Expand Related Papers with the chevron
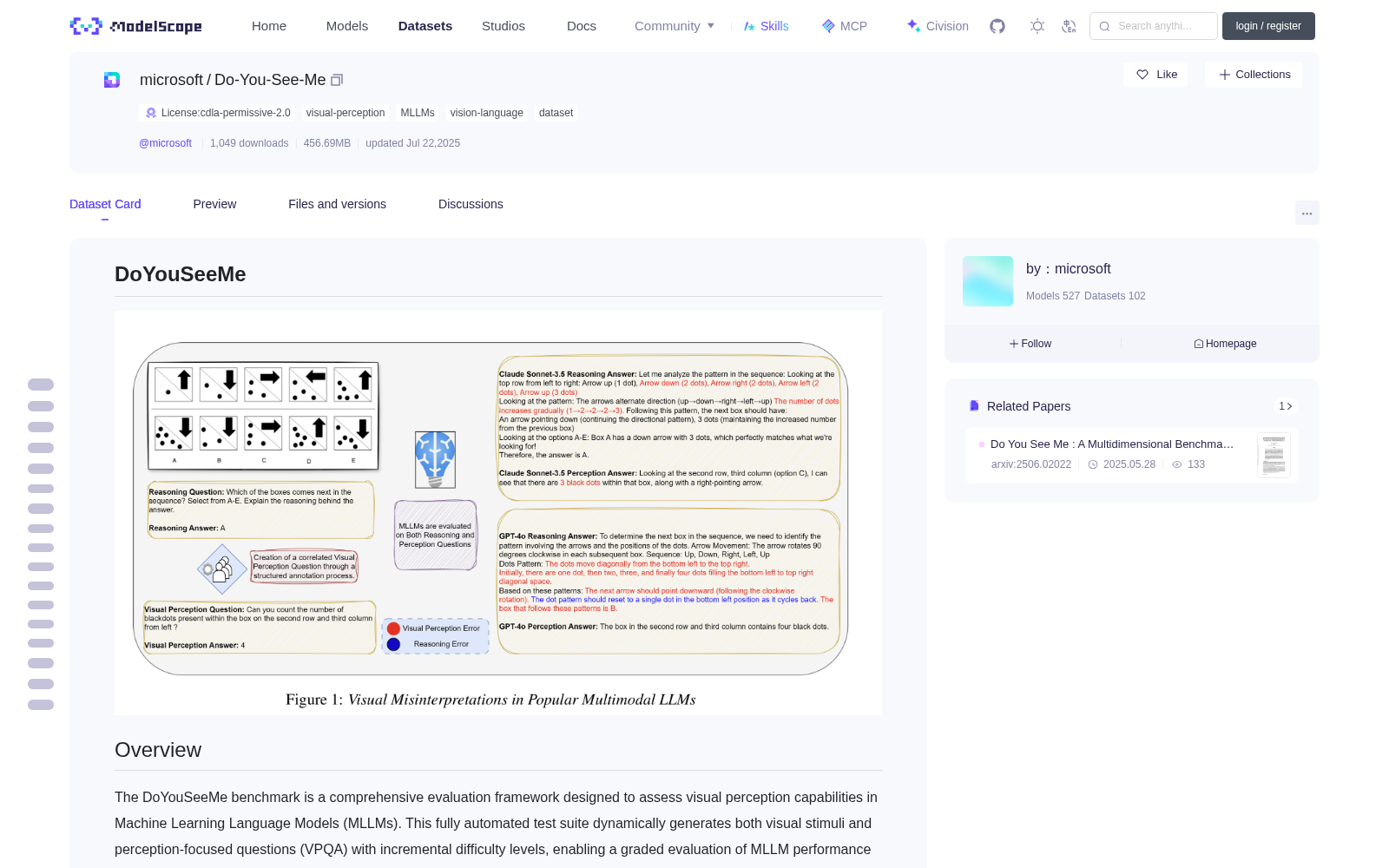Image resolution: width=1389 pixels, height=868 pixels. [1286, 406]
